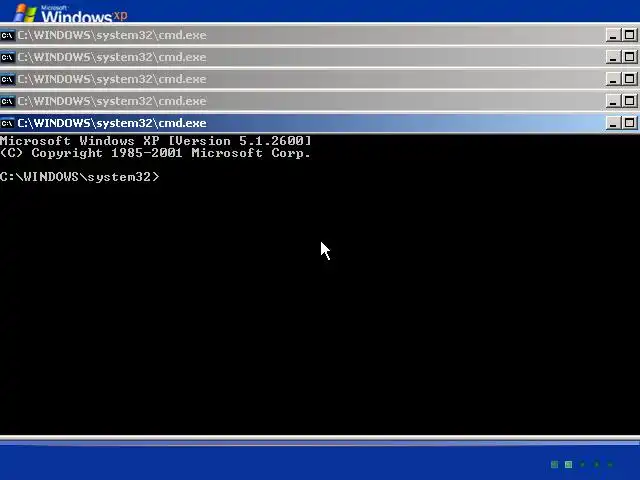The width and height of the screenshot is (640, 480).
Task: Maximize the fourth-from-top cmd.exe window
Action: [x=629, y=101]
